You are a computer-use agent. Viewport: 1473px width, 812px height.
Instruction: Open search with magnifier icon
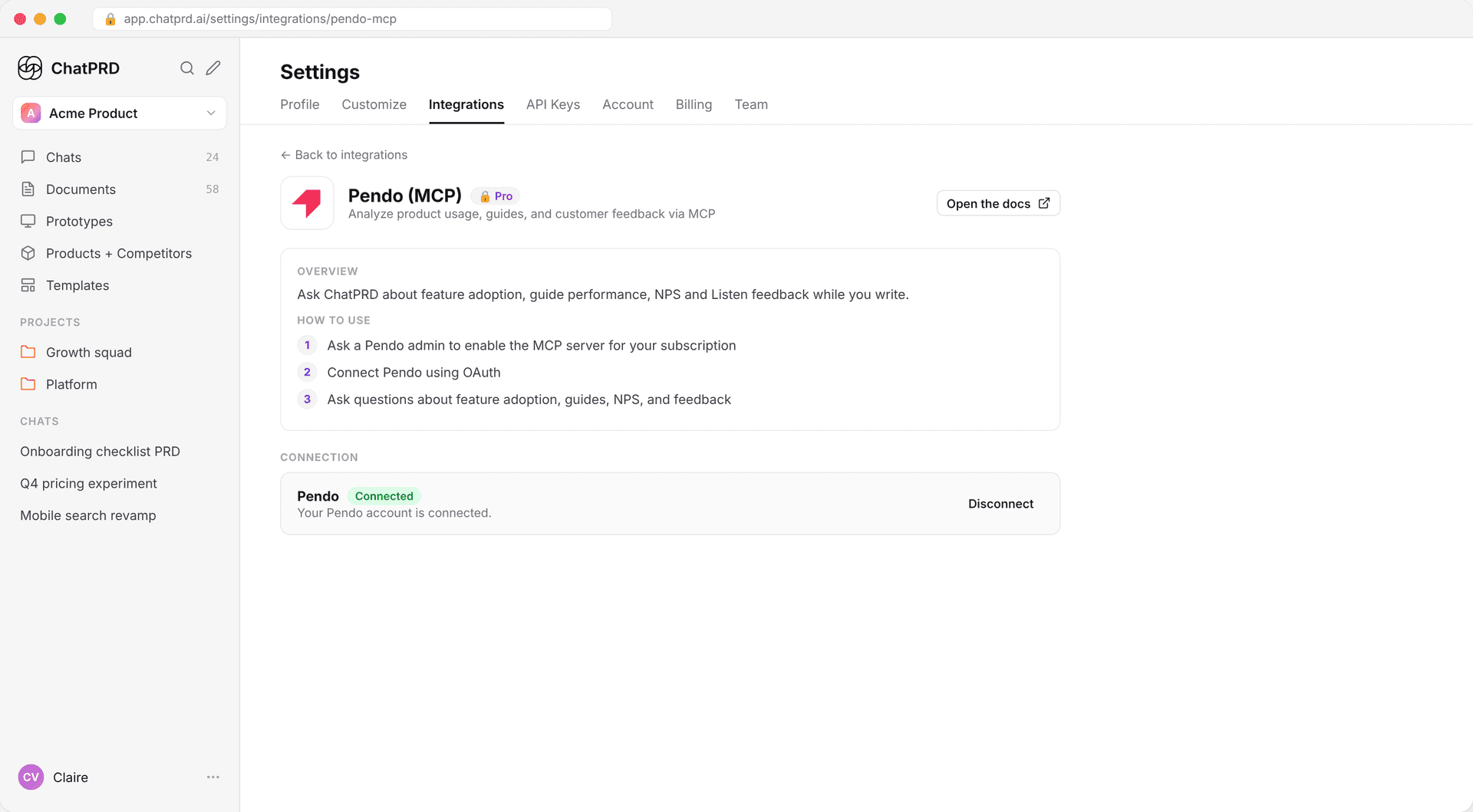pyautogui.click(x=186, y=68)
